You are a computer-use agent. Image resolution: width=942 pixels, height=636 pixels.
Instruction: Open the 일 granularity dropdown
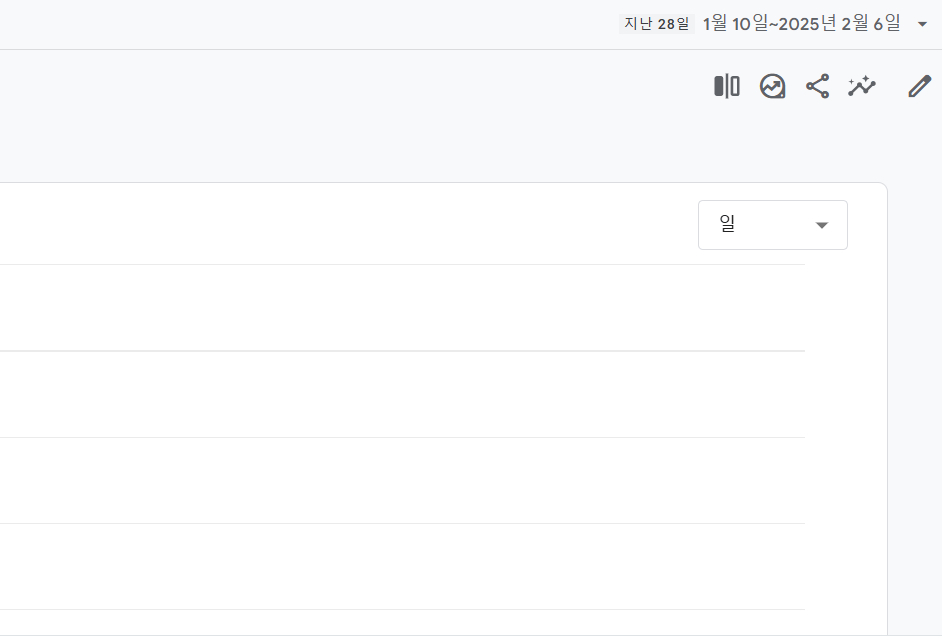point(773,225)
